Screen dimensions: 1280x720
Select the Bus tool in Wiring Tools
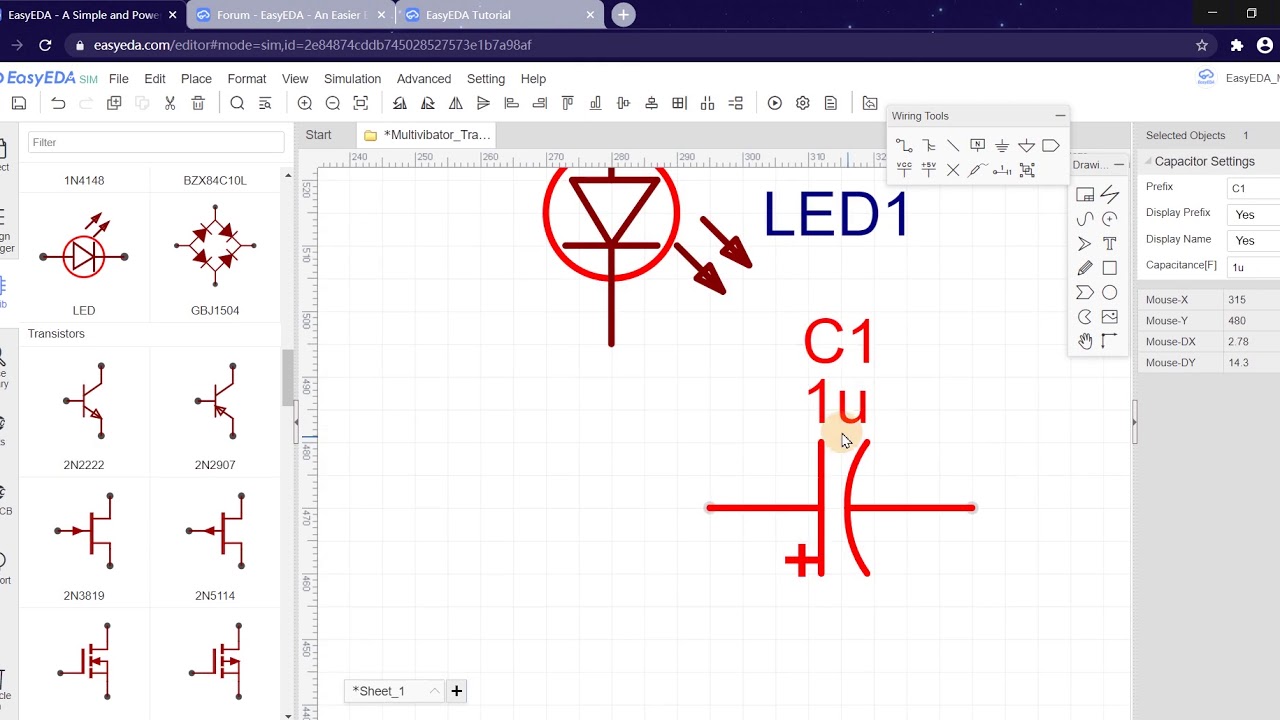click(929, 146)
